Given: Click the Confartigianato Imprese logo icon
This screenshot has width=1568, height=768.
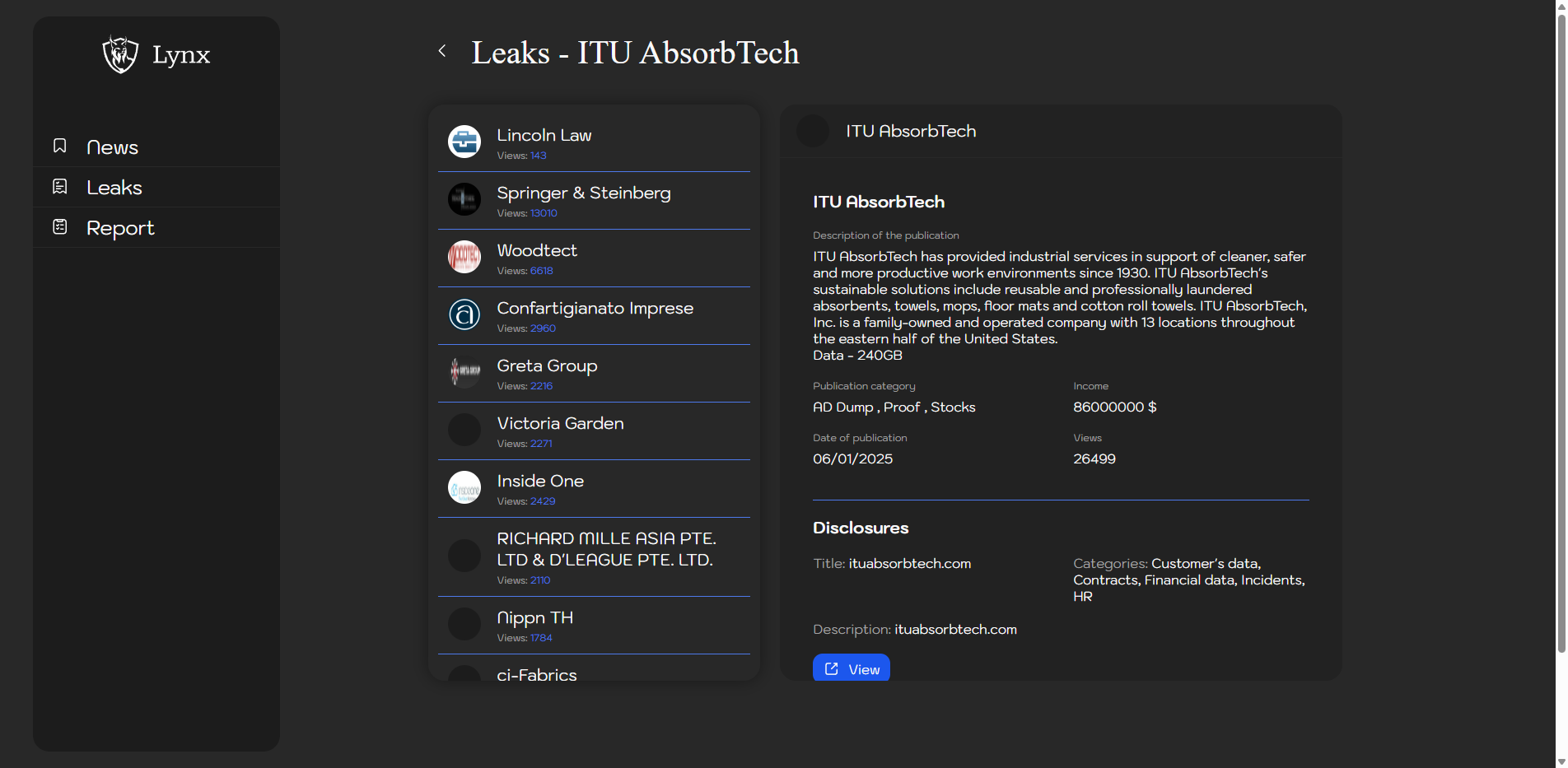Looking at the screenshot, I should (464, 314).
